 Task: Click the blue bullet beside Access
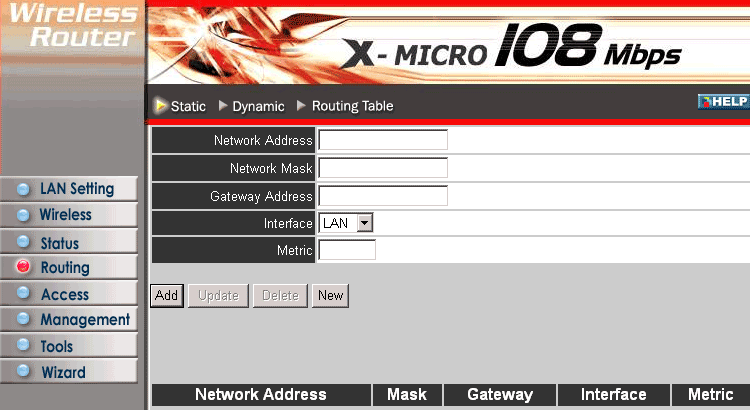pyautogui.click(x=23, y=292)
